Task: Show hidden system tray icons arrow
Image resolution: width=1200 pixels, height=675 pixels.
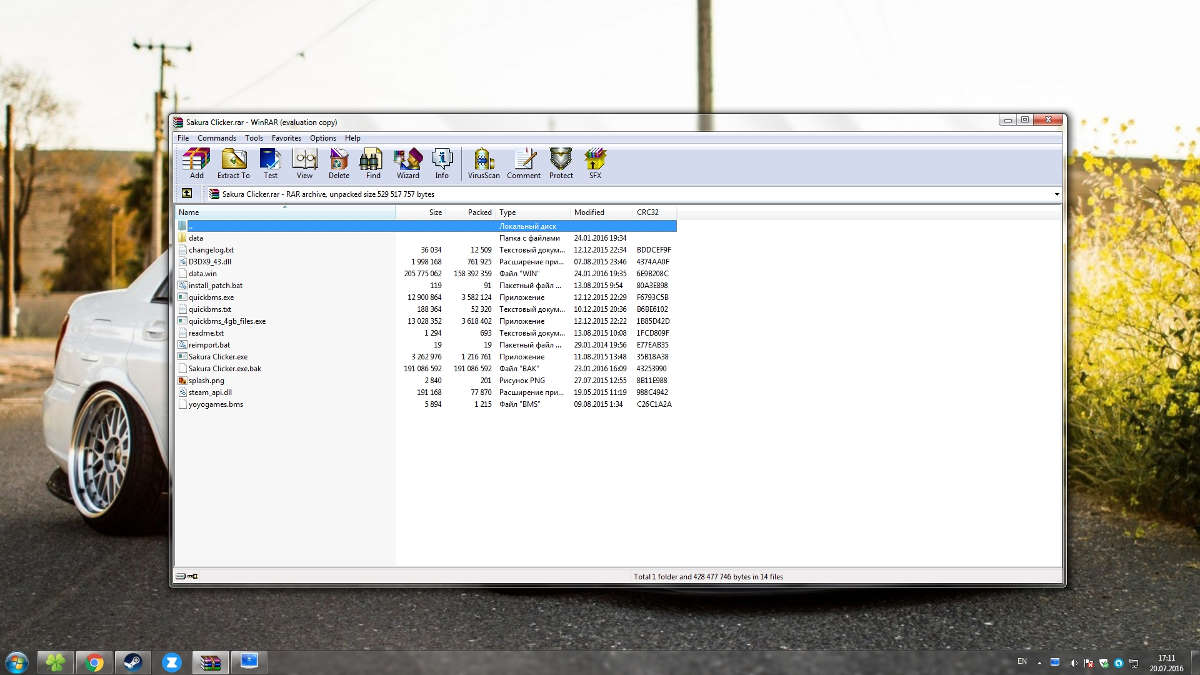Action: (x=1038, y=662)
